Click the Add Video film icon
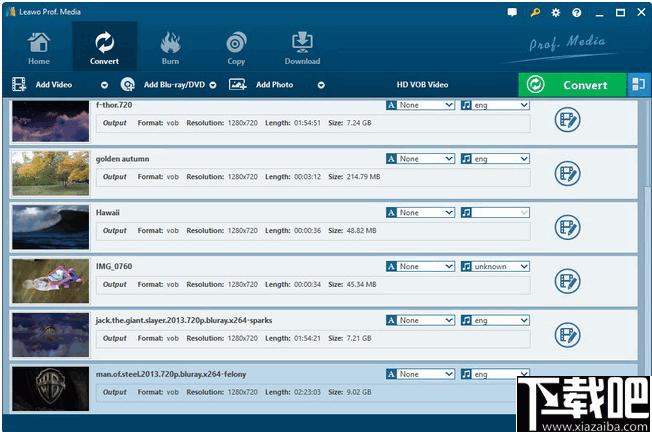The width and height of the screenshot is (652, 432). [19, 84]
